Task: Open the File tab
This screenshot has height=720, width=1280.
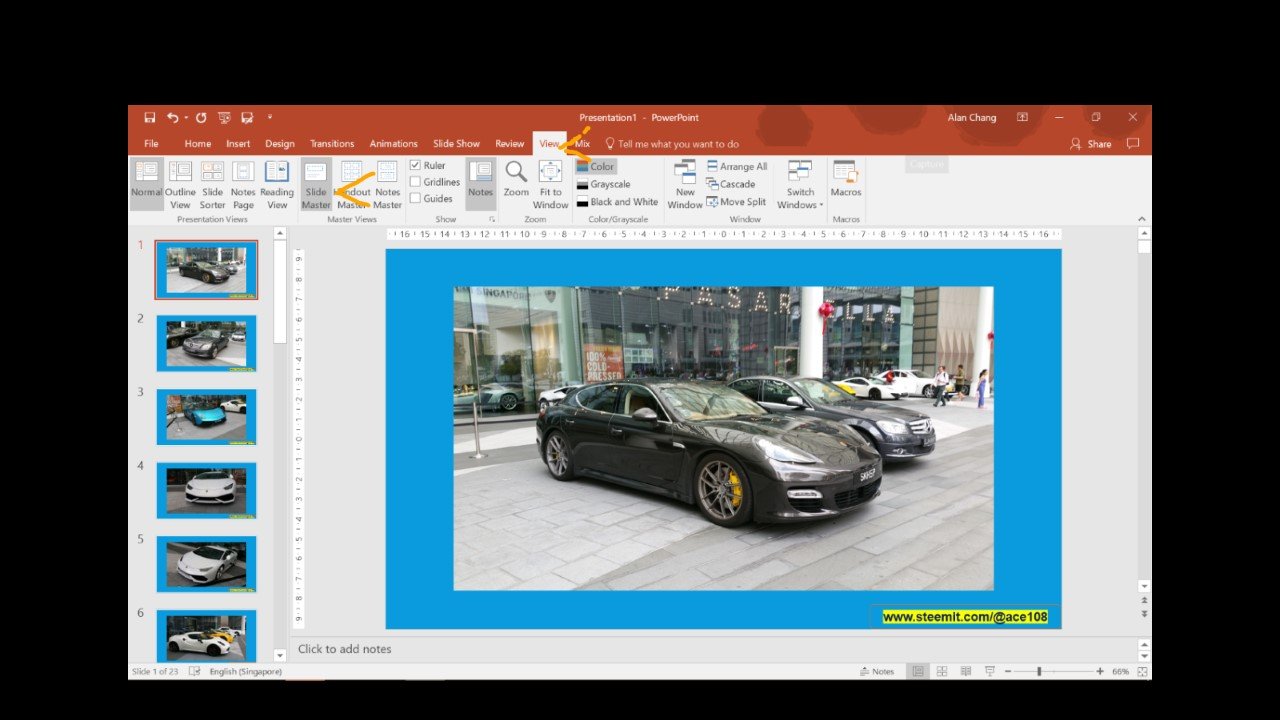Action: pyautogui.click(x=151, y=144)
